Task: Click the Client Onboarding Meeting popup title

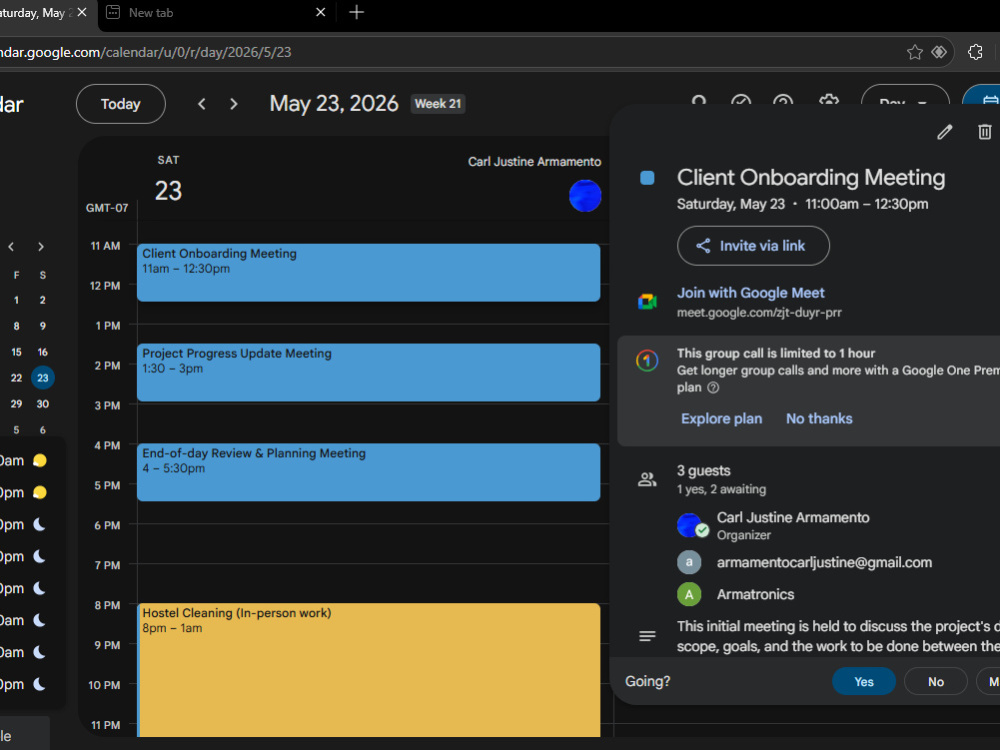Action: [811, 177]
